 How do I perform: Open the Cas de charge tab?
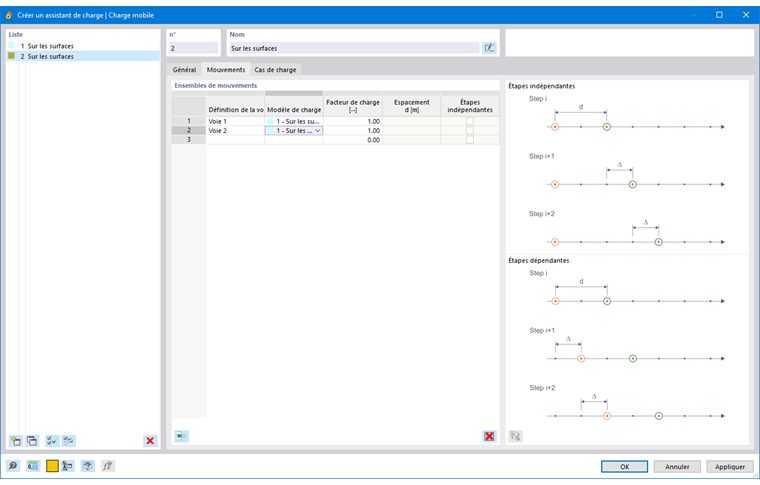tap(275, 70)
